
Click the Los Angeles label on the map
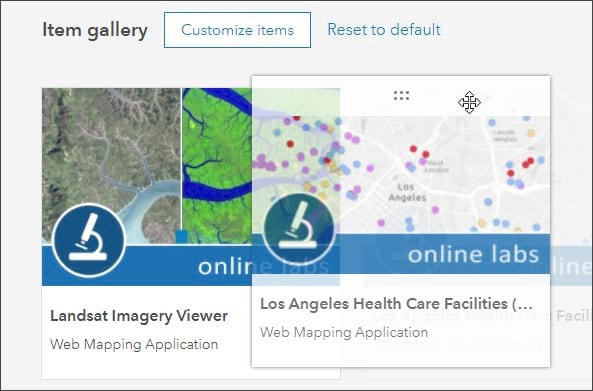point(407,192)
